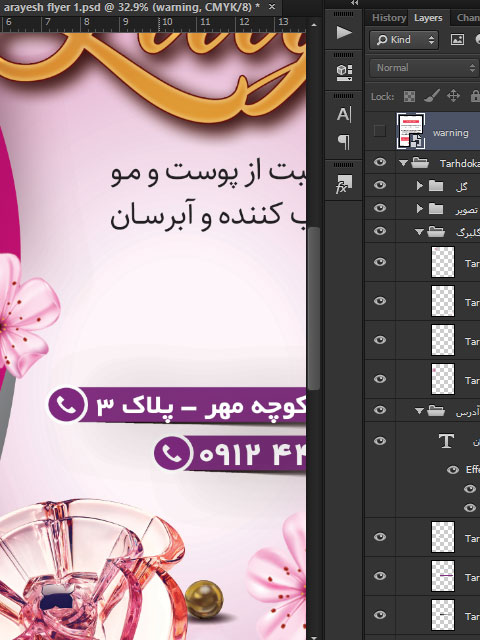This screenshot has width=480, height=640.
Task: Collapse the گلبرگ group
Action: 419,232
